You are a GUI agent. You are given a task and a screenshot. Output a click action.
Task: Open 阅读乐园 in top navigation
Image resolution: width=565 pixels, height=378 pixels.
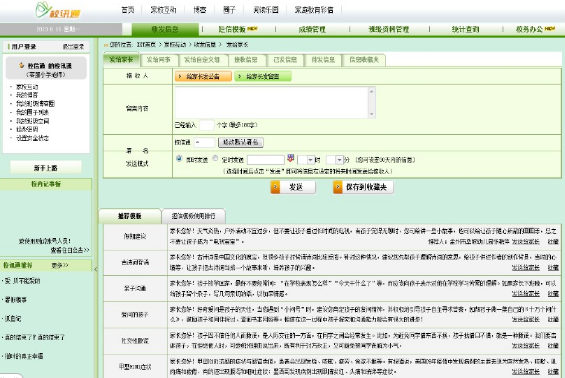tap(266, 10)
